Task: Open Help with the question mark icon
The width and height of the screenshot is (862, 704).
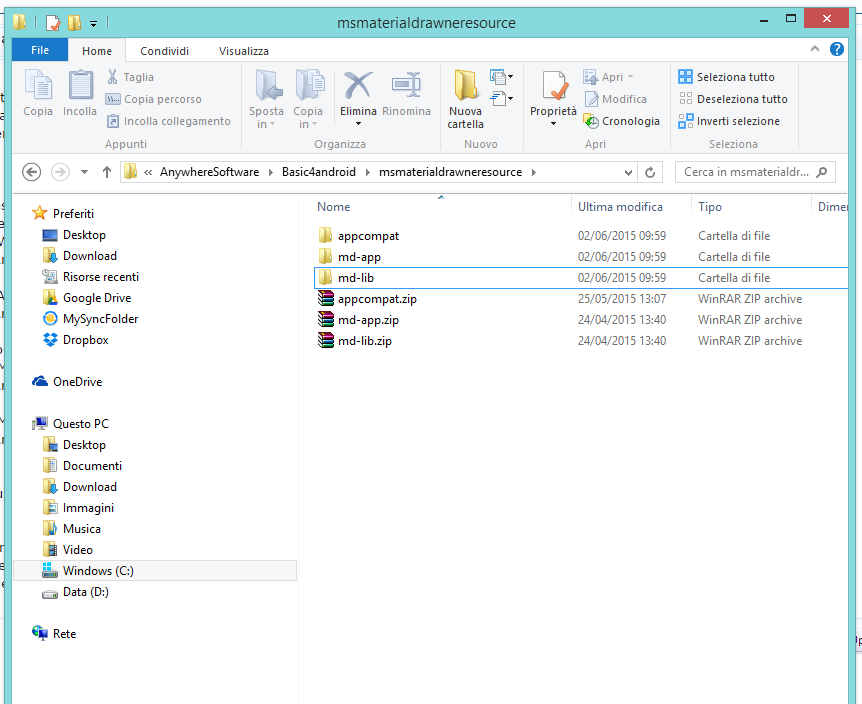Action: (x=837, y=49)
